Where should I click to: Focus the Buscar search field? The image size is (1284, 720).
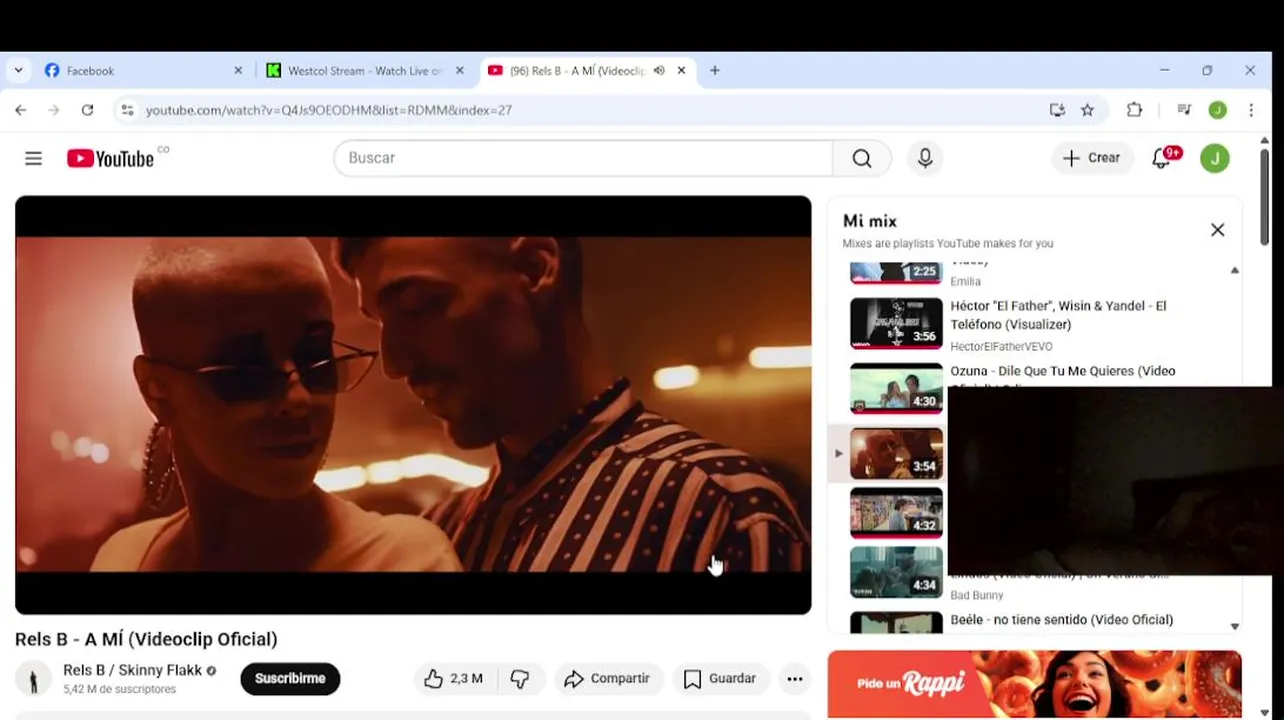click(583, 158)
